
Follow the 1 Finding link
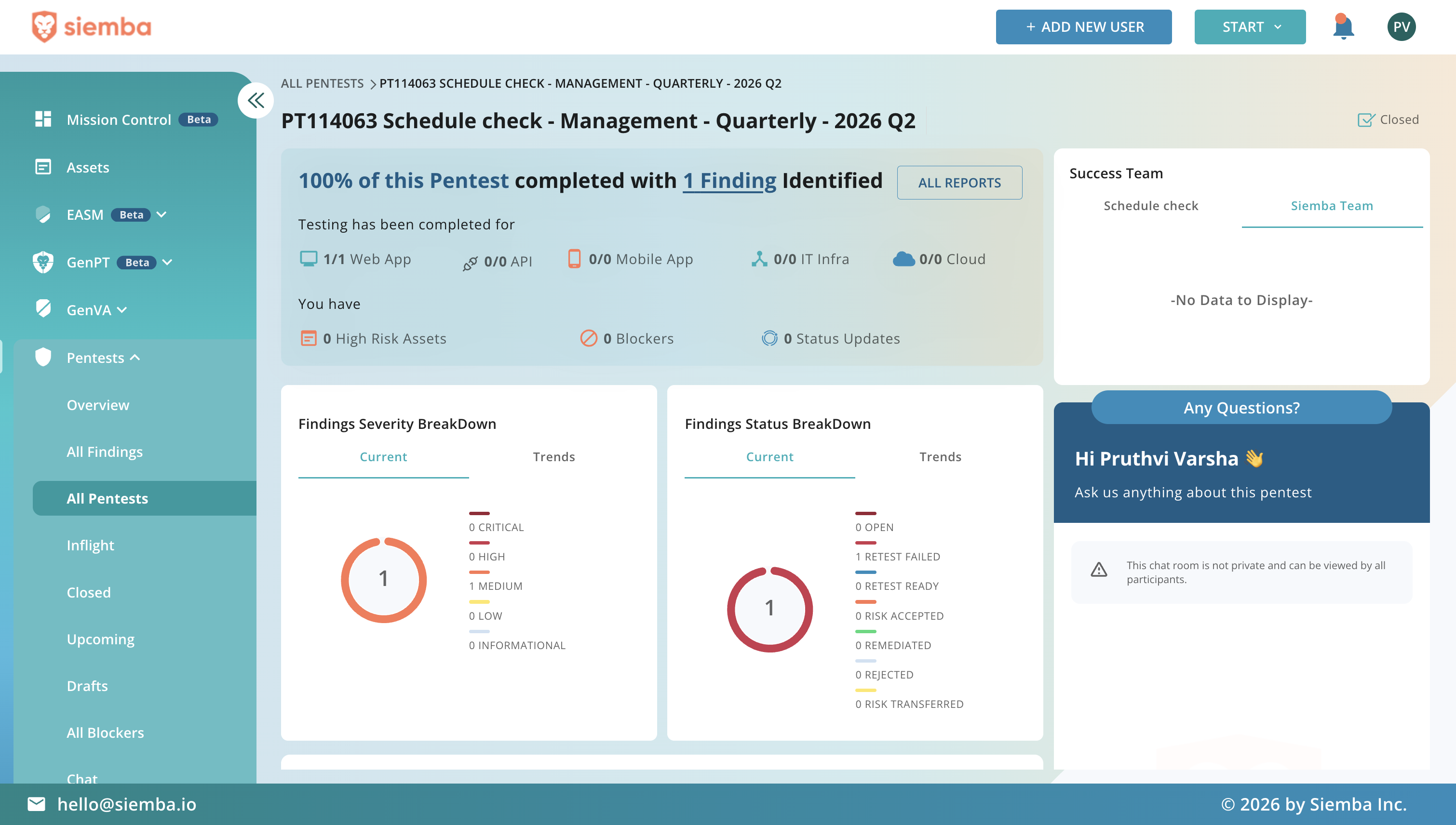pos(729,181)
